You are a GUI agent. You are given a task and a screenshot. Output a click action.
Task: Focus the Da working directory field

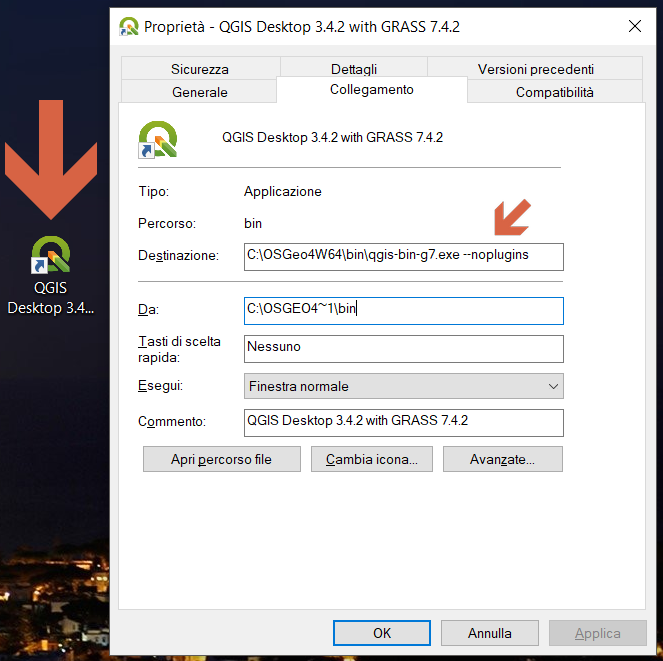coord(403,310)
